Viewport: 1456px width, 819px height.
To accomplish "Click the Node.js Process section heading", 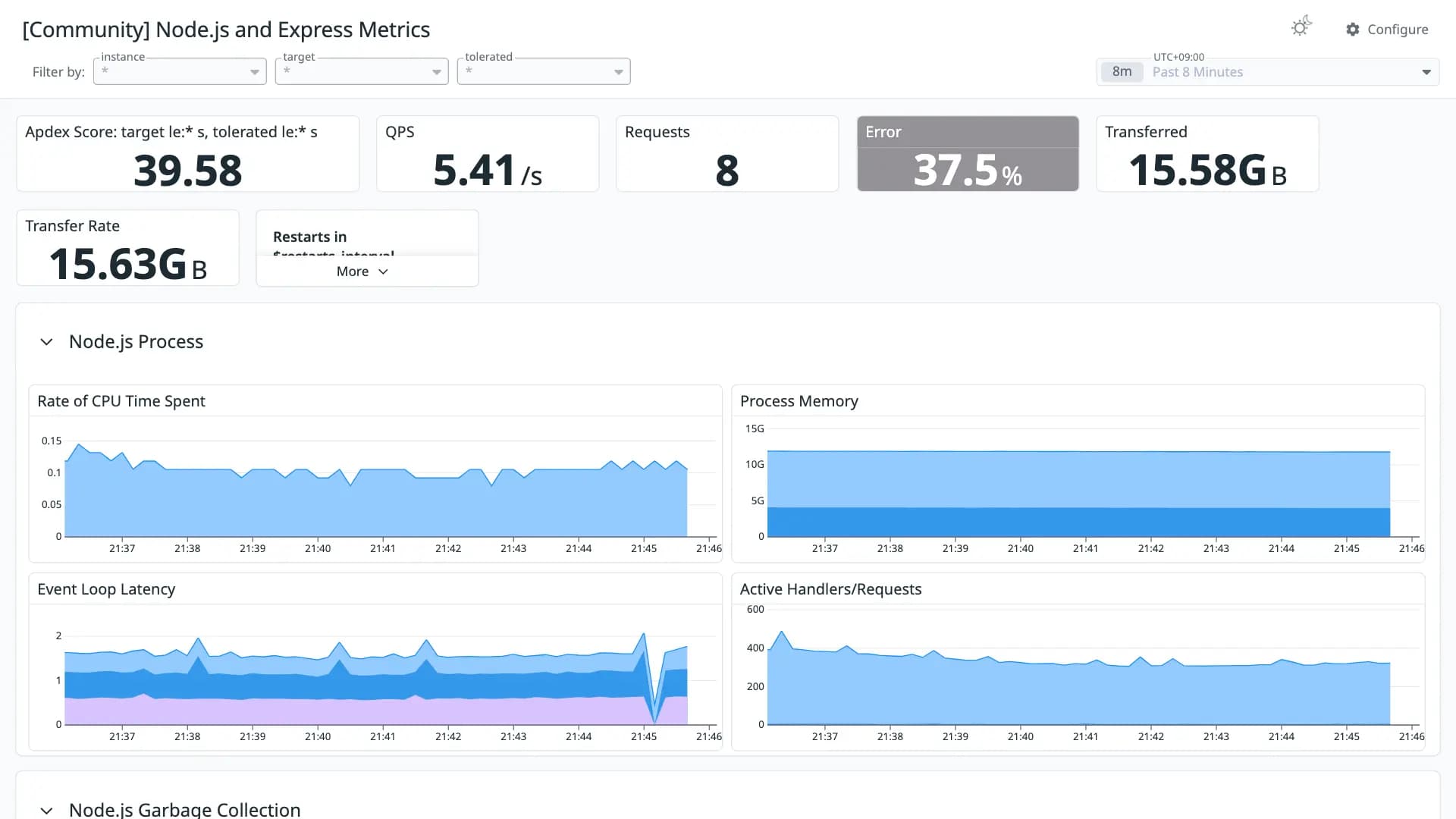I will [x=136, y=342].
